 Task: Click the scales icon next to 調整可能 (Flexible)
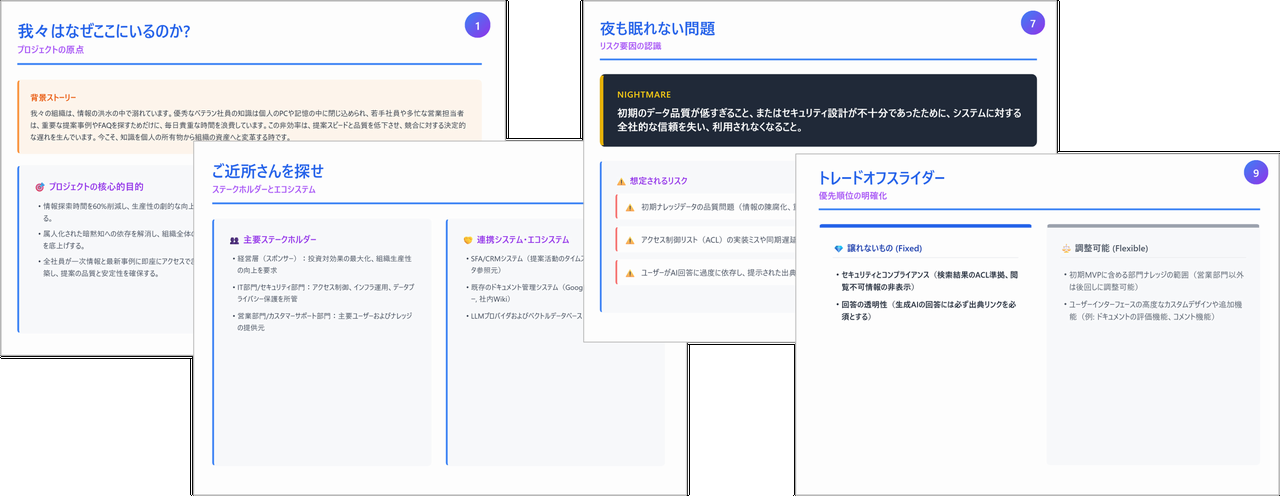[1065, 248]
